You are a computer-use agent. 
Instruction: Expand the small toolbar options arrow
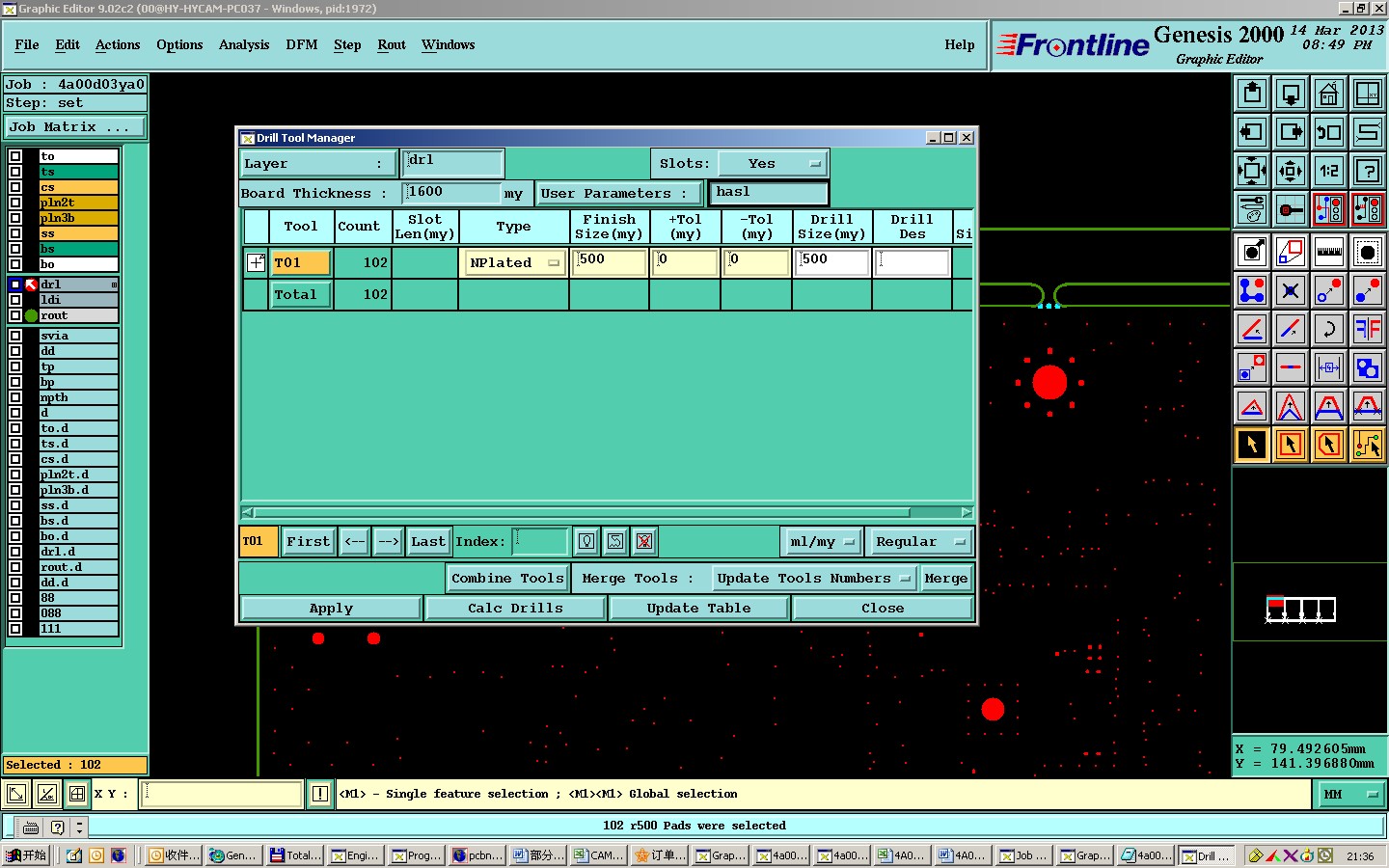coord(79,827)
